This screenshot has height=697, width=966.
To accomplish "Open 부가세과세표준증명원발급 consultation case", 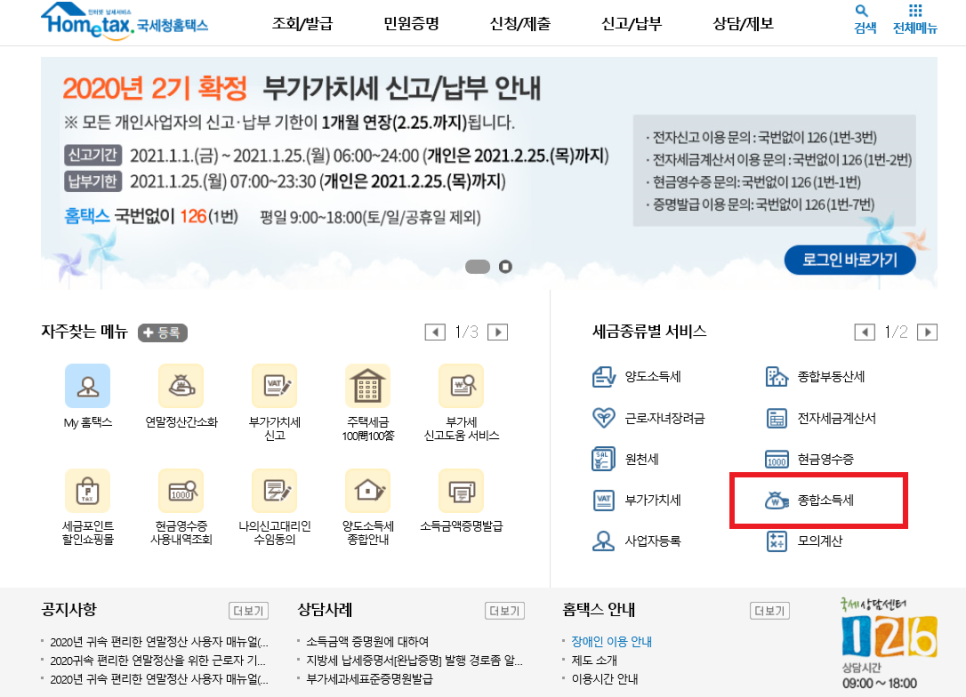I will 369,679.
